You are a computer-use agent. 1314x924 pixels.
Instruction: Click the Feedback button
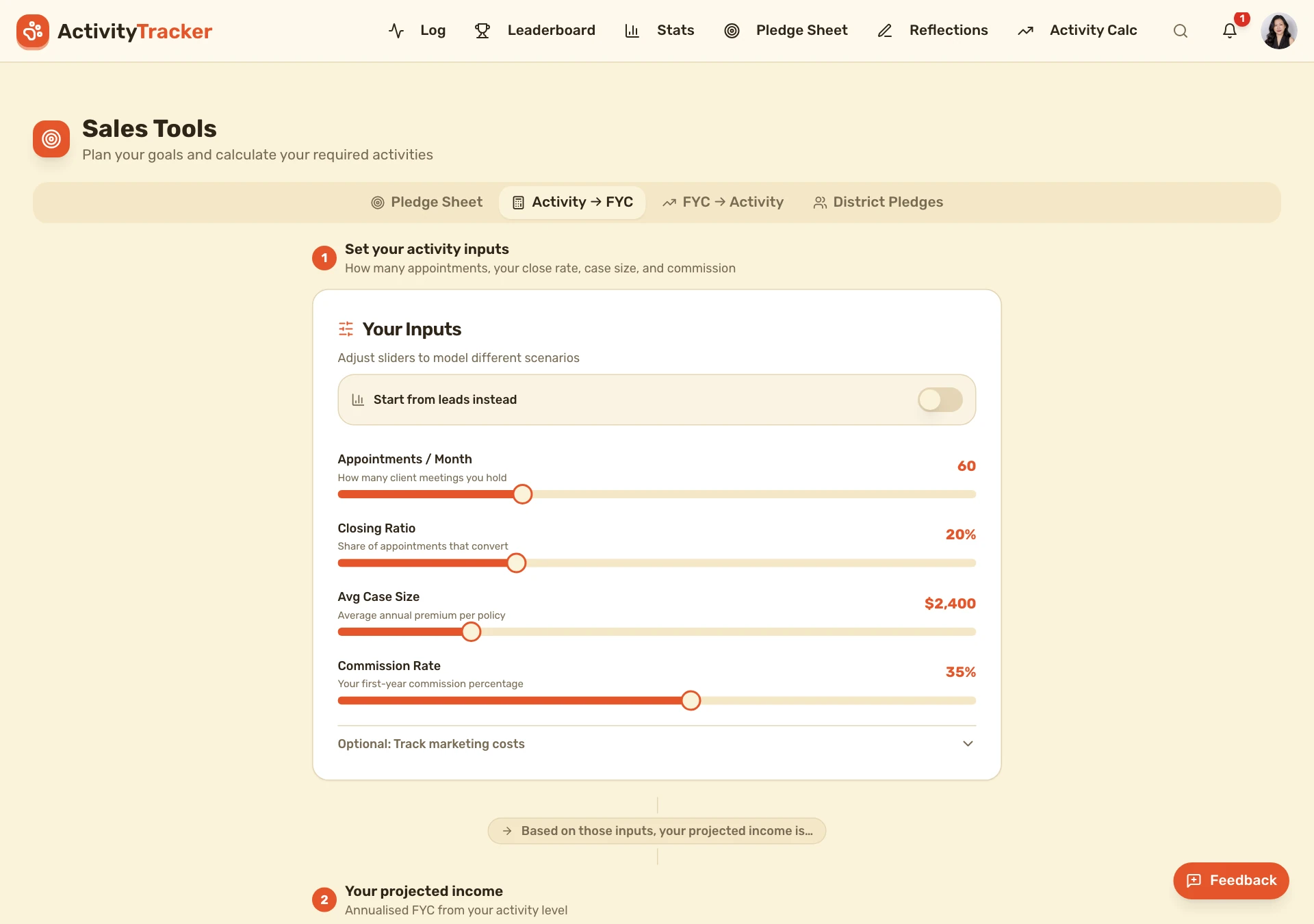tap(1231, 881)
